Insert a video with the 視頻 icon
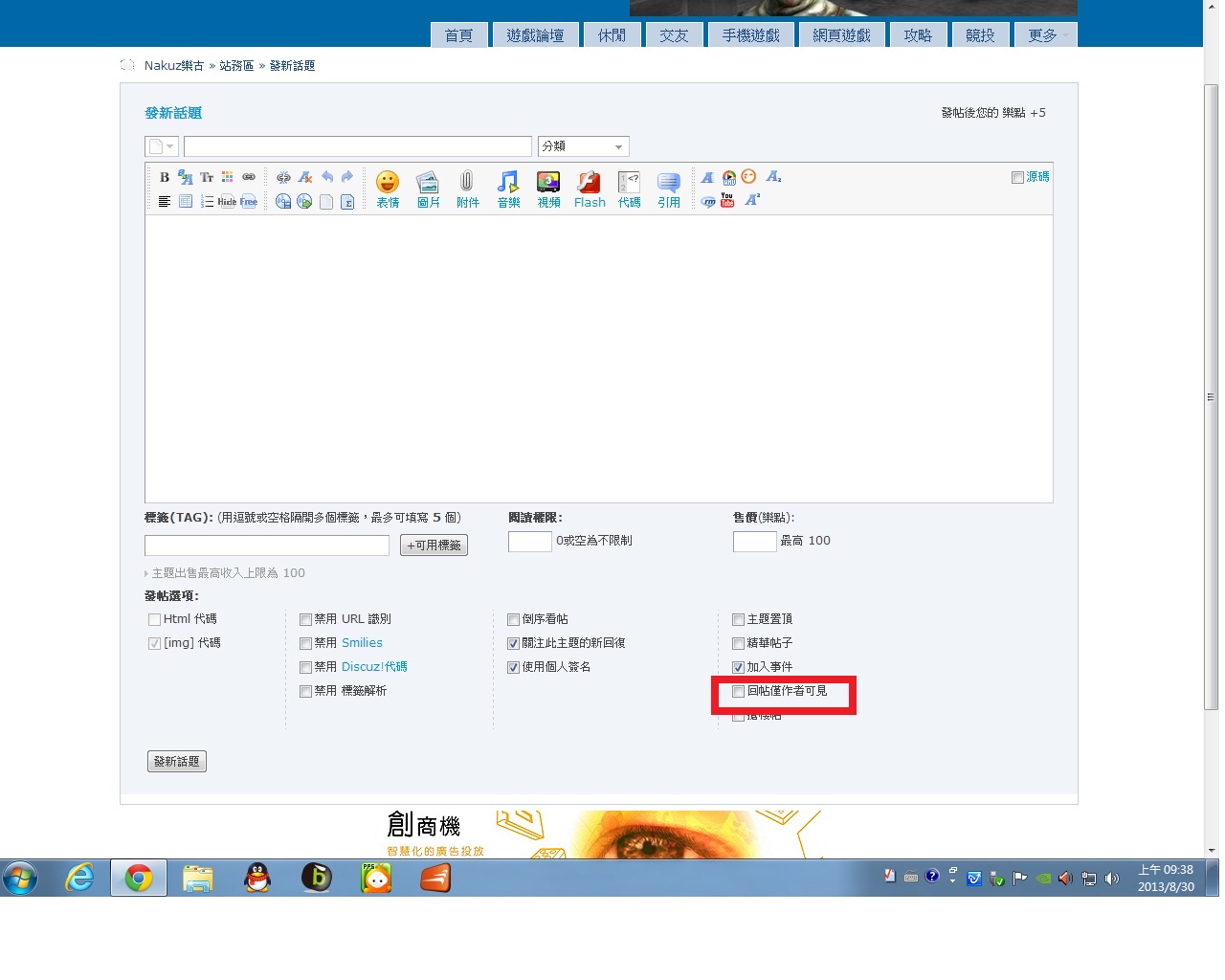The width and height of the screenshot is (1225, 980). click(548, 189)
